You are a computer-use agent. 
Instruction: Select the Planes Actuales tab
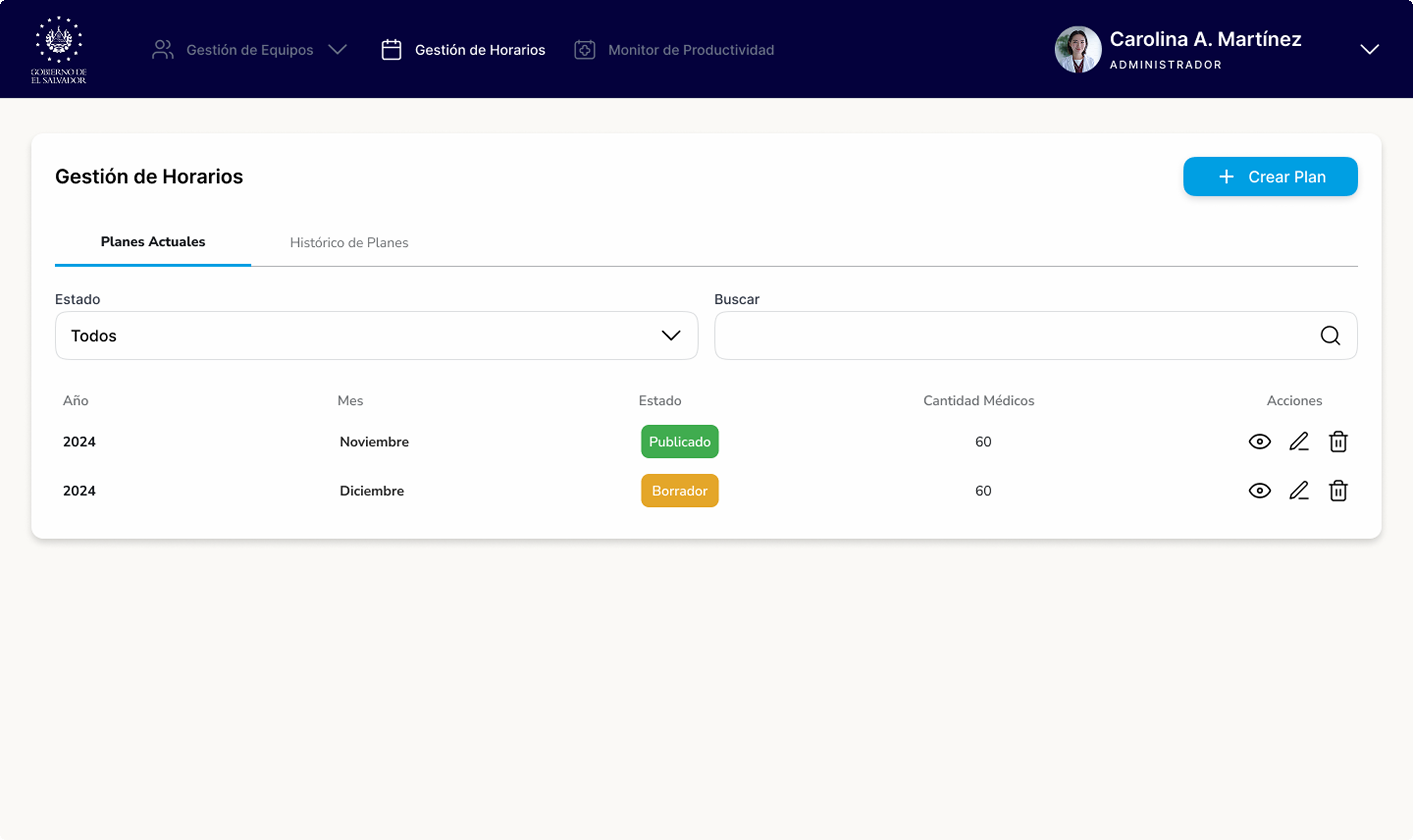[153, 242]
